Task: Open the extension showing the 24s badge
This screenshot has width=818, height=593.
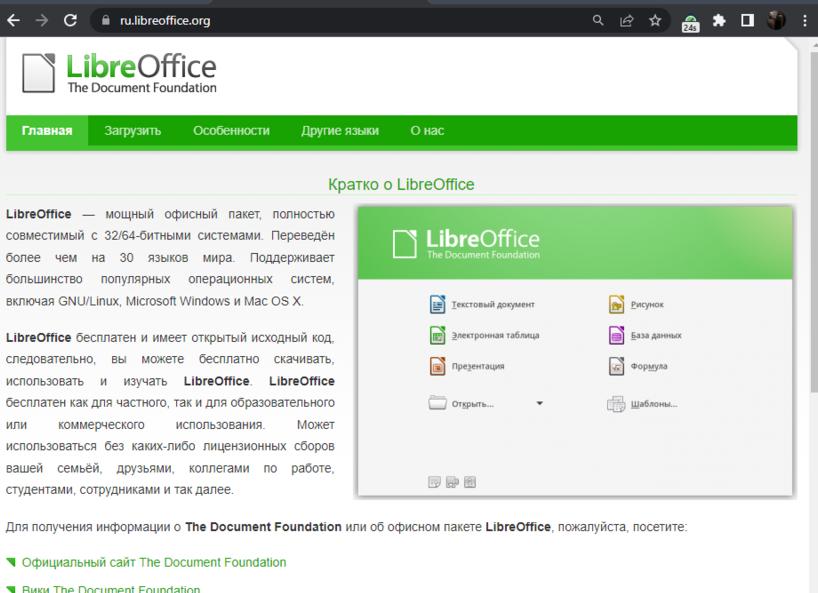Action: coord(690,23)
